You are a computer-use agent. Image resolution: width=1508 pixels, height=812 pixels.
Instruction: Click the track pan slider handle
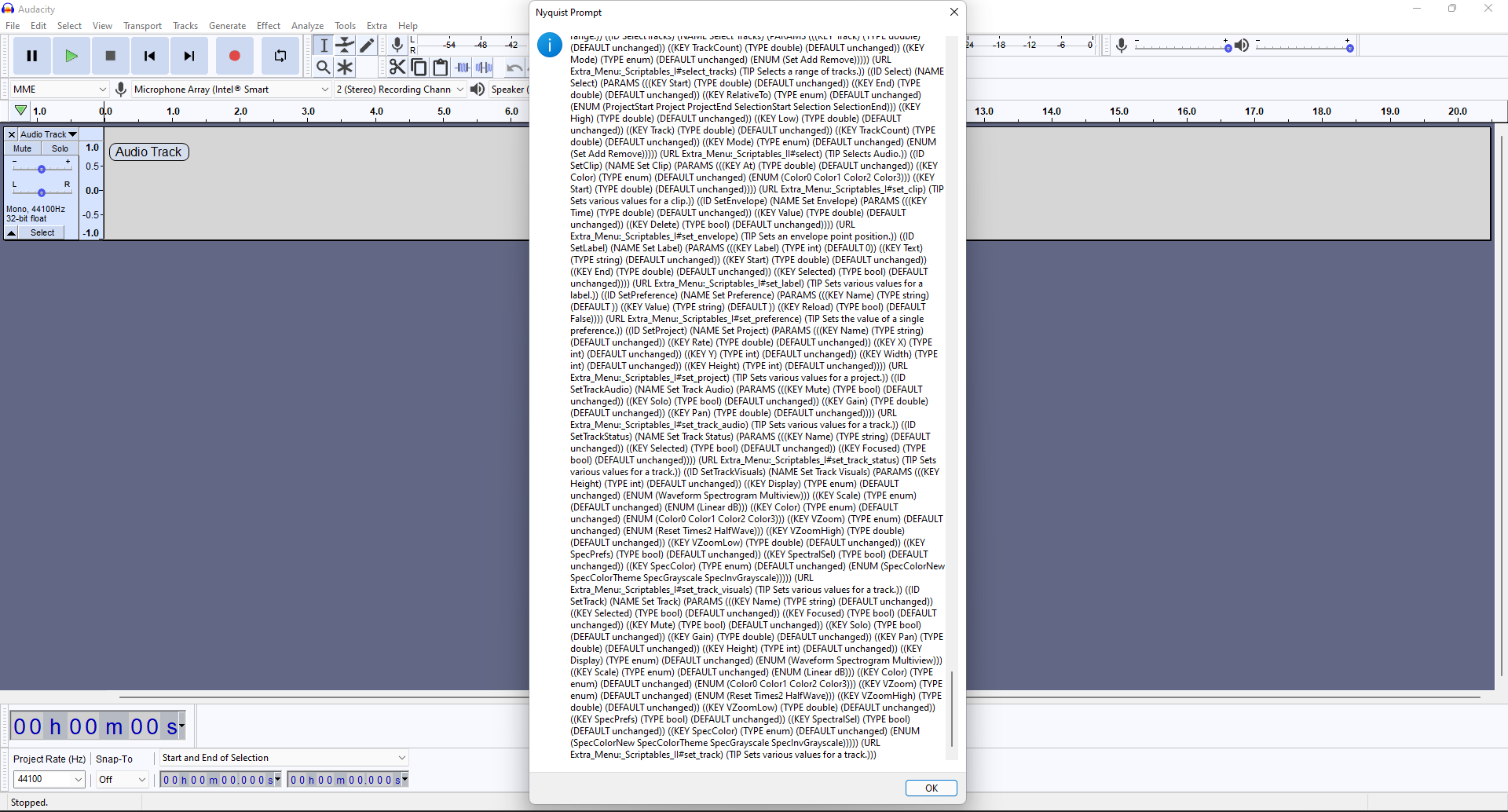42,192
